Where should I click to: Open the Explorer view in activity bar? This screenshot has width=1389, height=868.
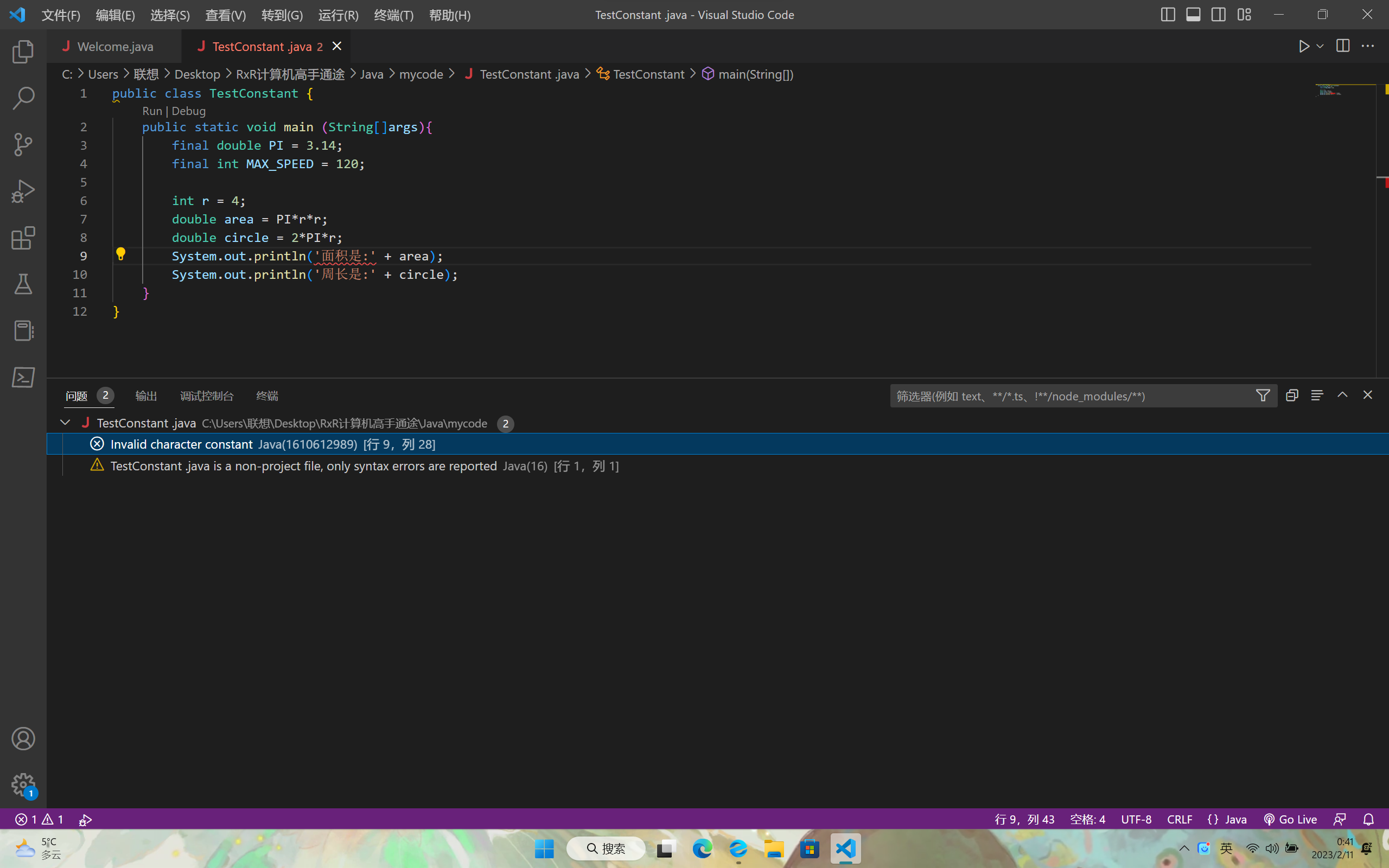coord(23,52)
